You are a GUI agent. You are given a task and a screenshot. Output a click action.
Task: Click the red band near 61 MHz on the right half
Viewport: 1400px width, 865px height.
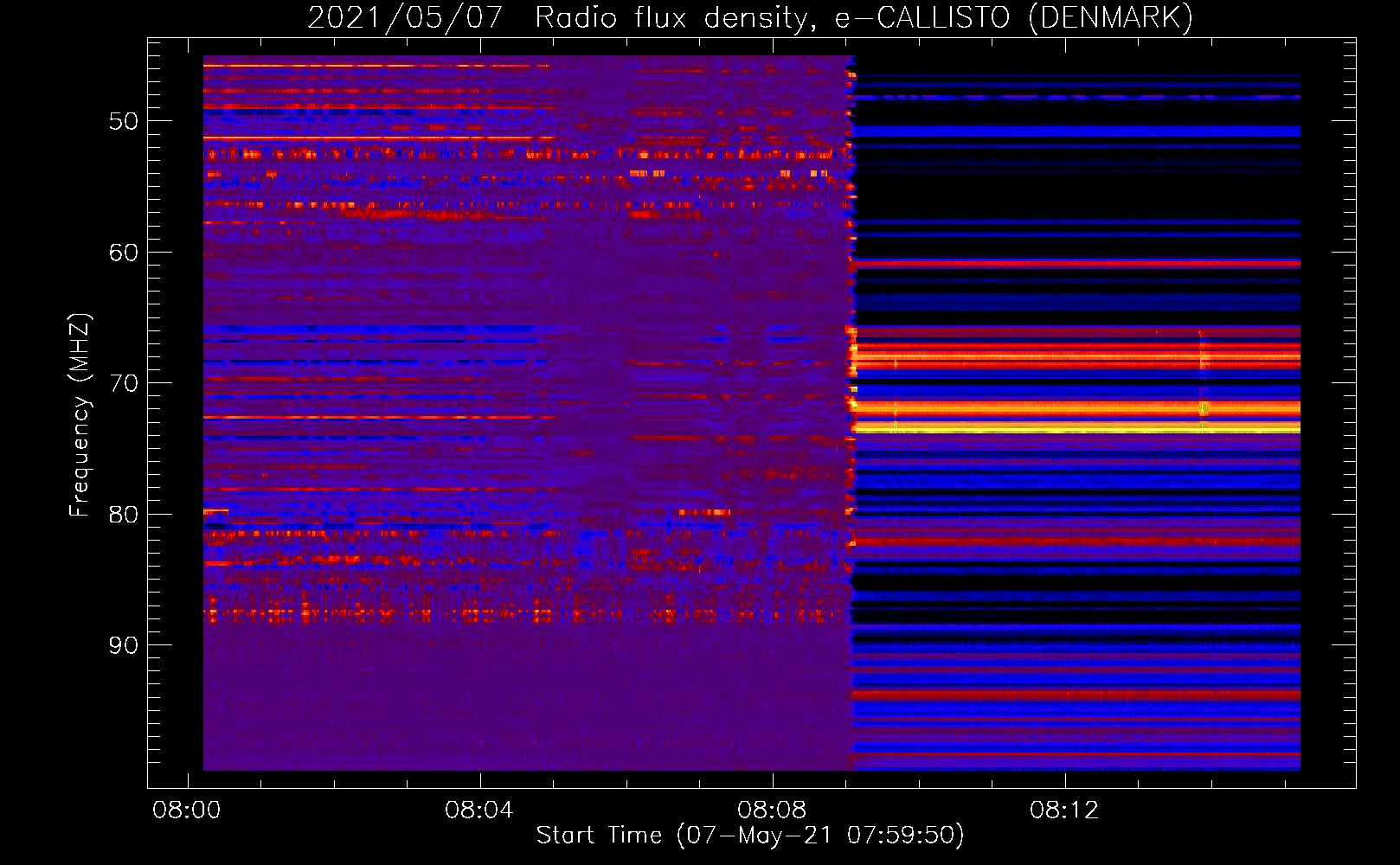(x=1077, y=263)
